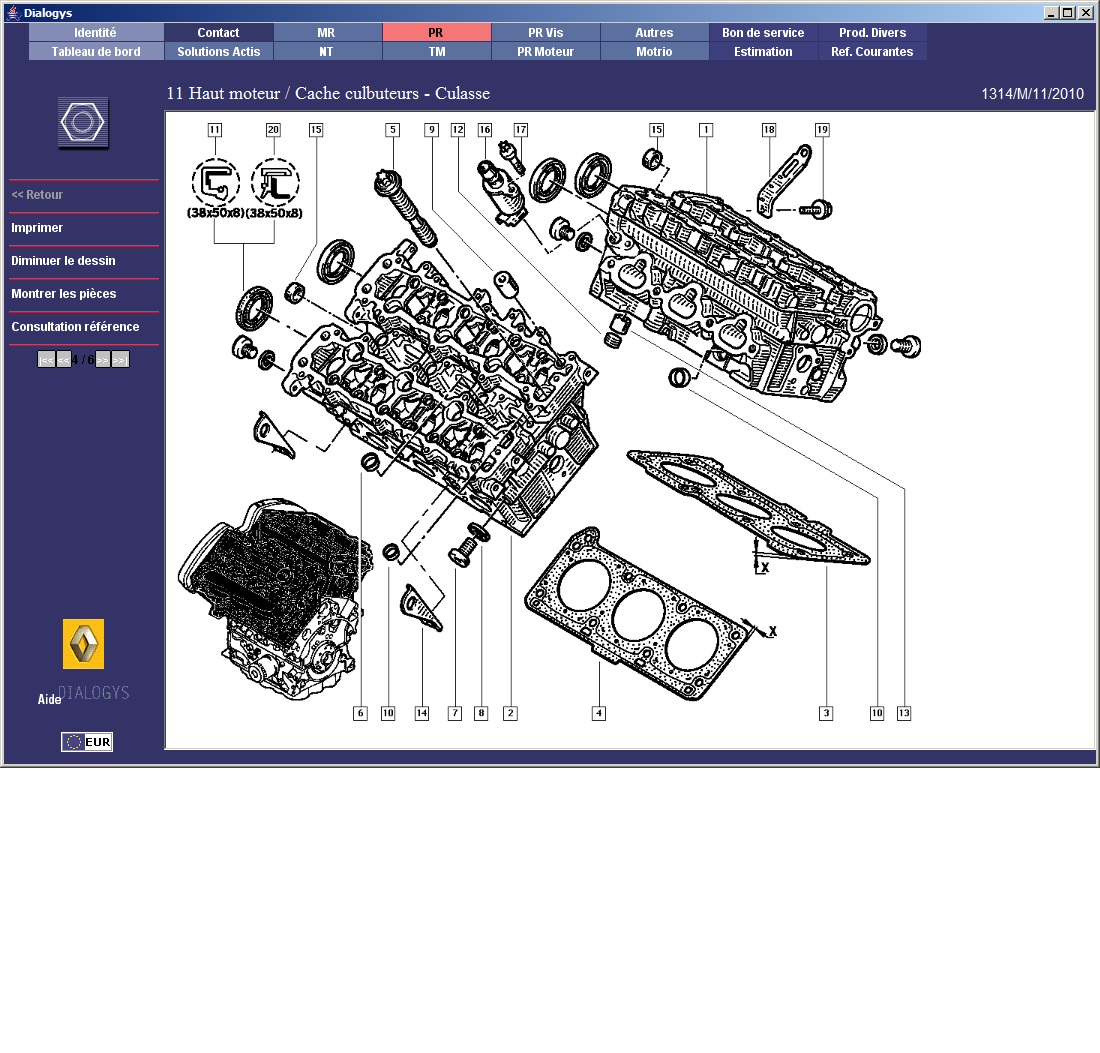Open the Bon de service tab
The image size is (1100, 1053).
click(763, 33)
